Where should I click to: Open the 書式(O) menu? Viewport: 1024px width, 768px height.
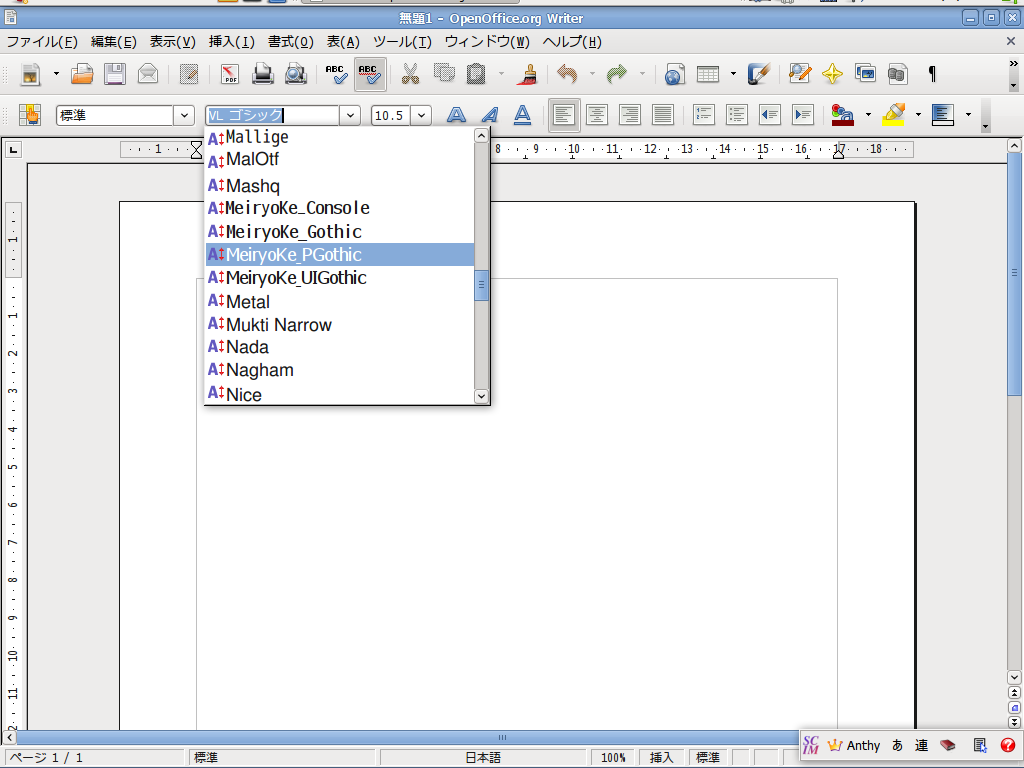click(291, 42)
